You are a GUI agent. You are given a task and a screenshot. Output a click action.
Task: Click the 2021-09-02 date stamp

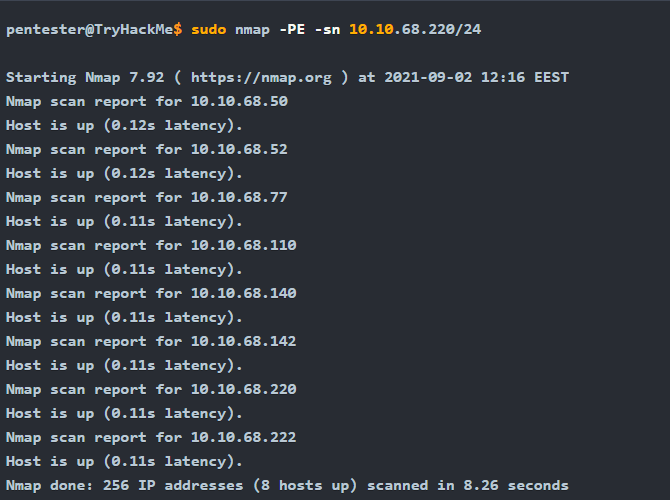tap(428, 77)
